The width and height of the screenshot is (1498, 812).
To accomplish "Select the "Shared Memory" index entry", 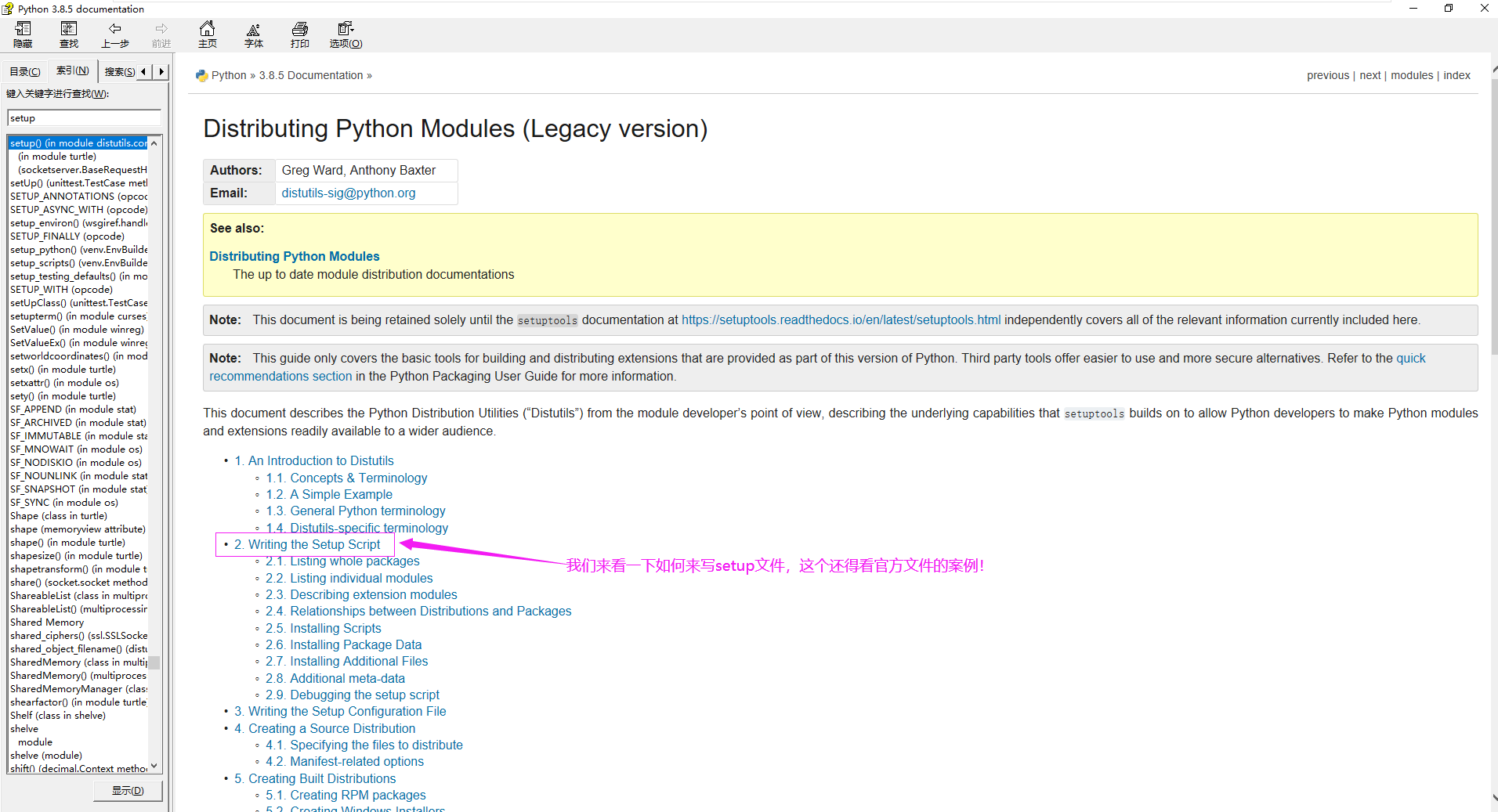I will tap(47, 622).
